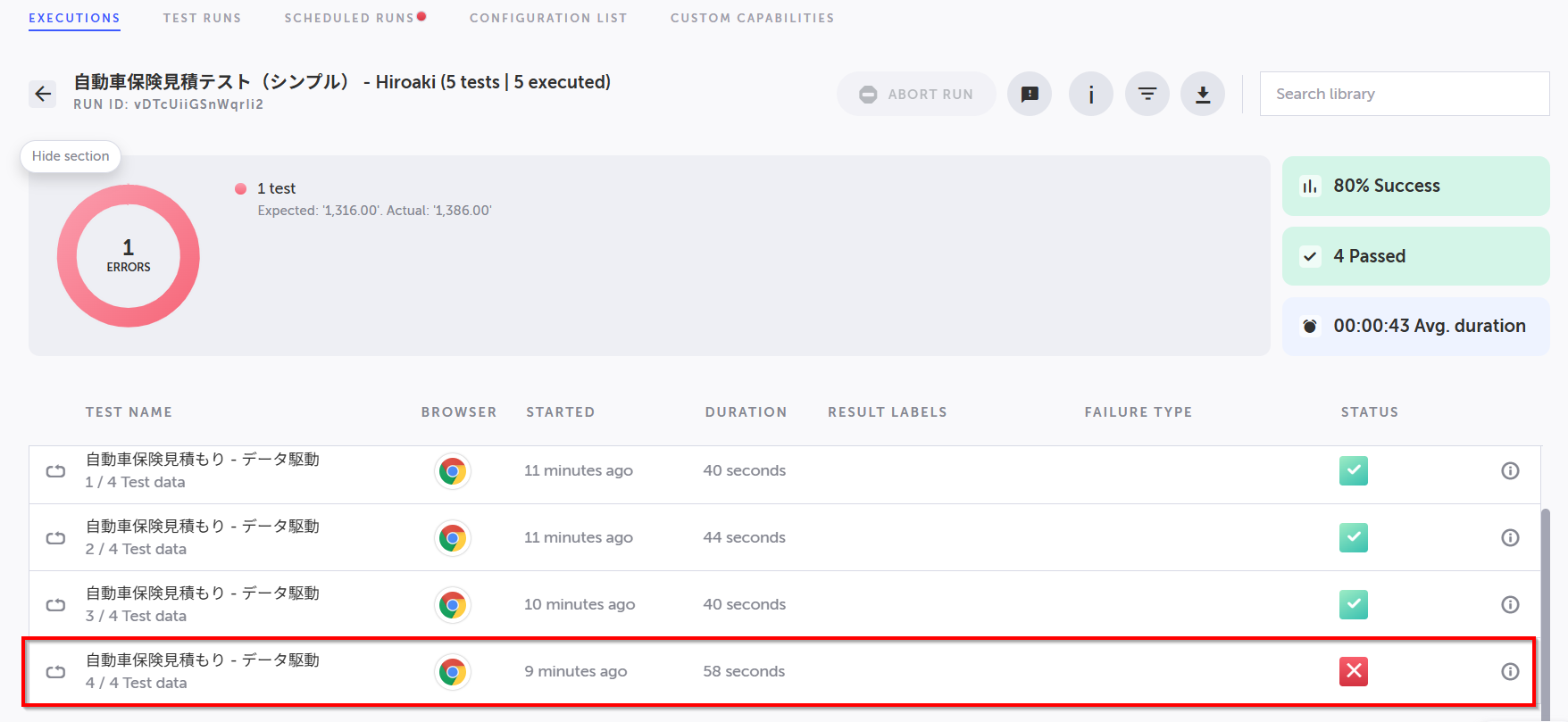This screenshot has width=1568, height=722.
Task: Click the Failure Type column header
Action: point(1138,412)
